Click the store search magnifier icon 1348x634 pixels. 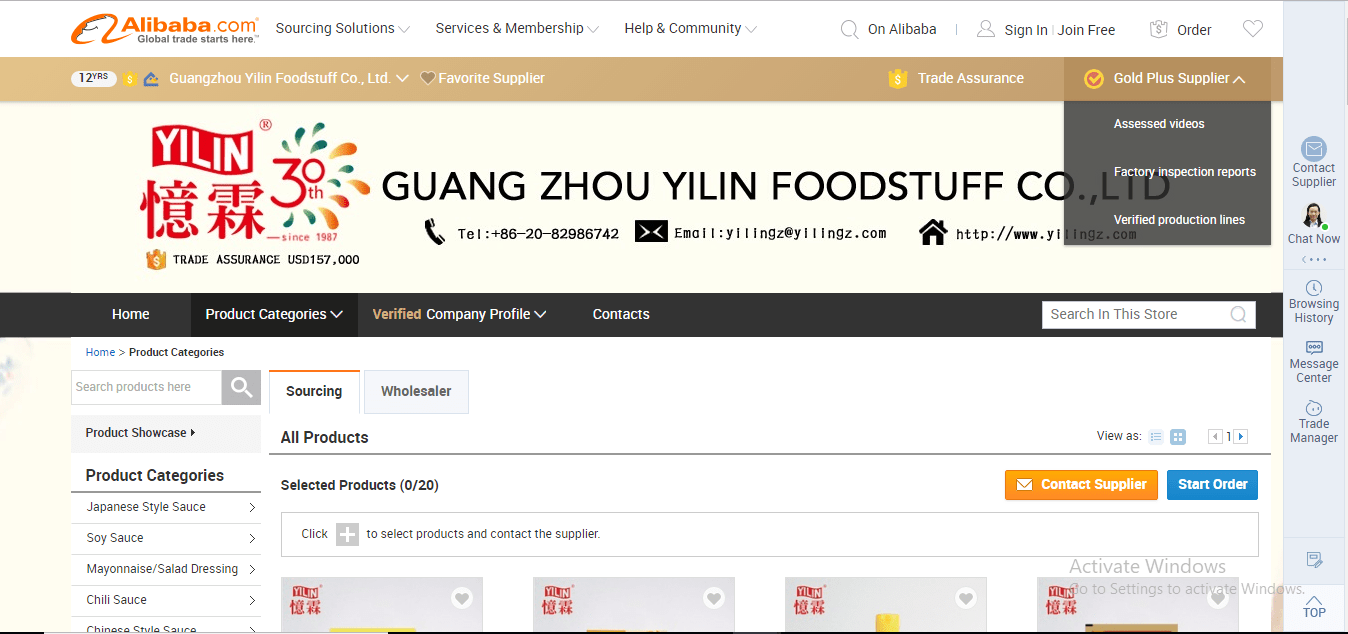1238,314
